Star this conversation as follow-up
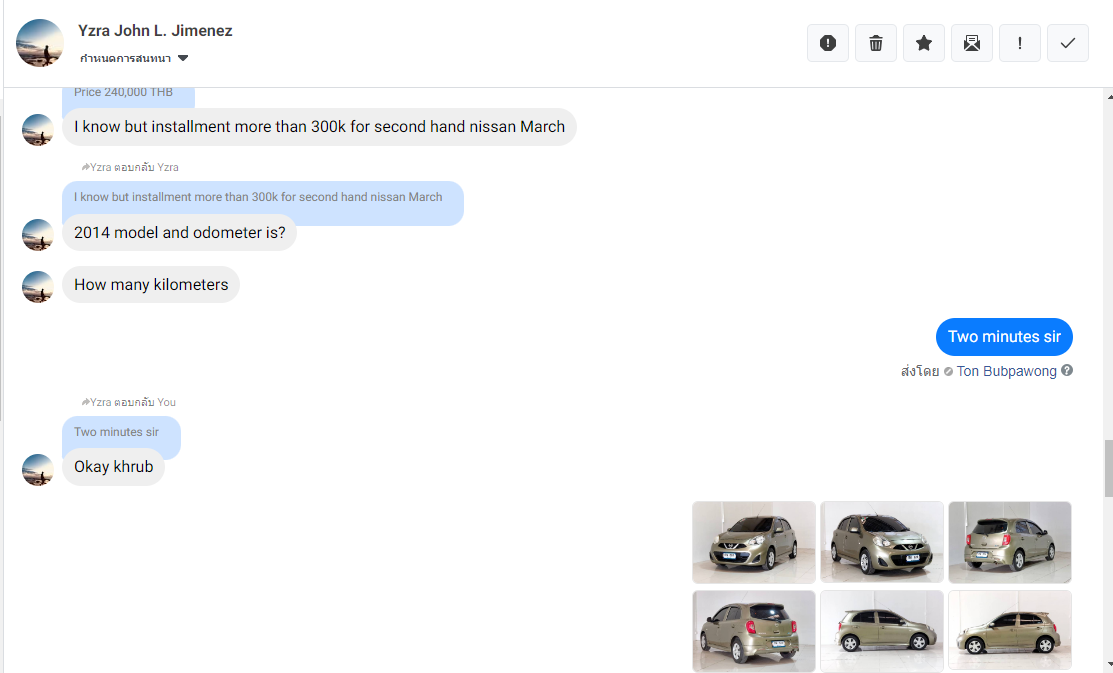The image size is (1113, 673). point(924,43)
